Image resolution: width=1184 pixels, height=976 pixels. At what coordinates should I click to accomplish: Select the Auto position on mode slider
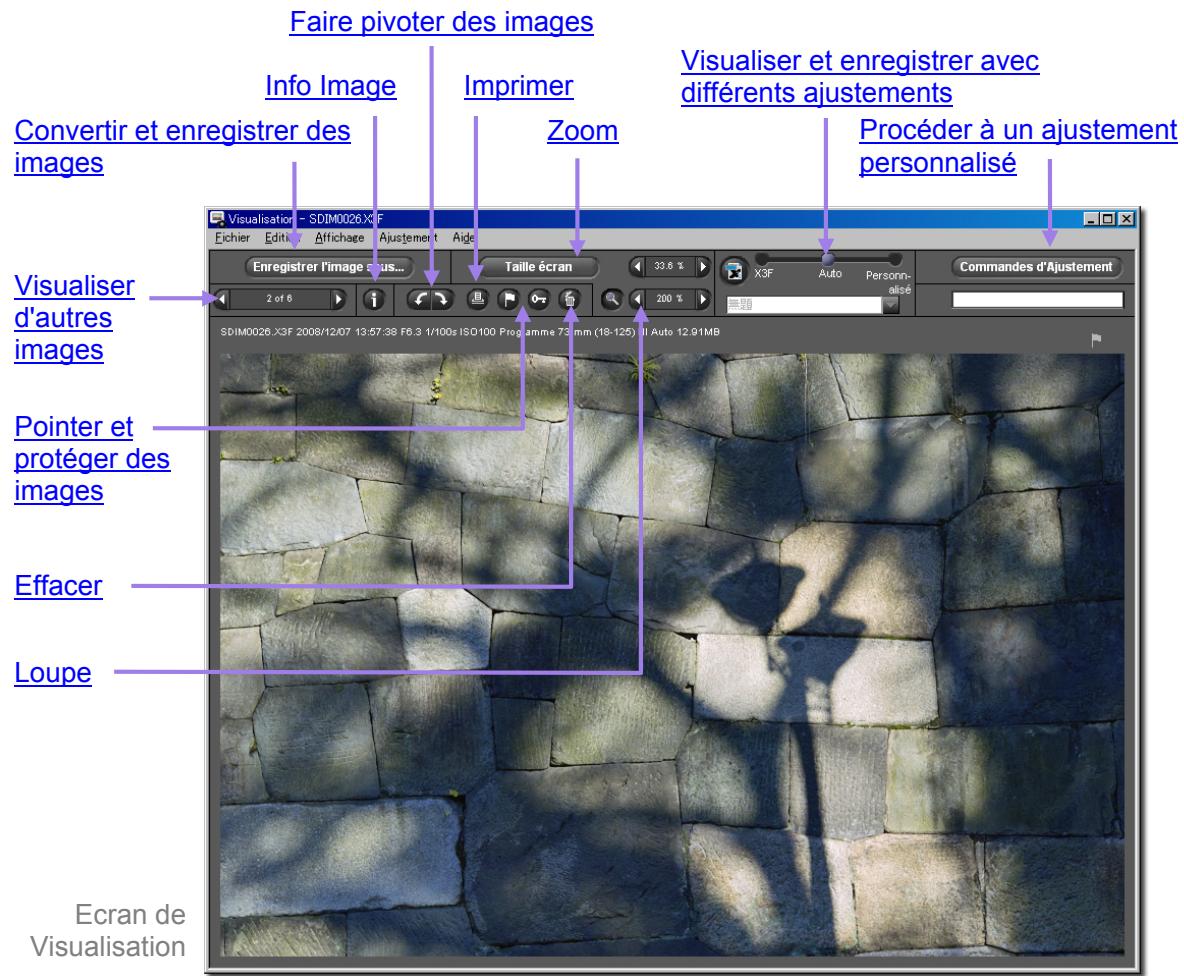(x=828, y=259)
